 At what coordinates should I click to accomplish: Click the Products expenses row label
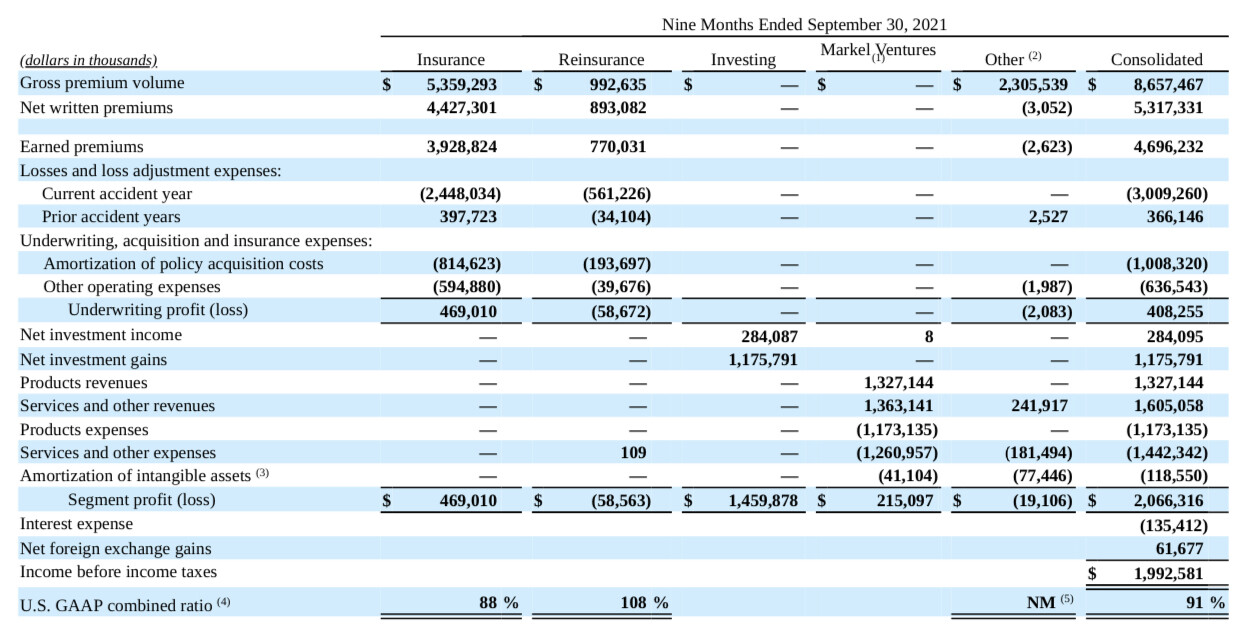pyautogui.click(x=84, y=429)
